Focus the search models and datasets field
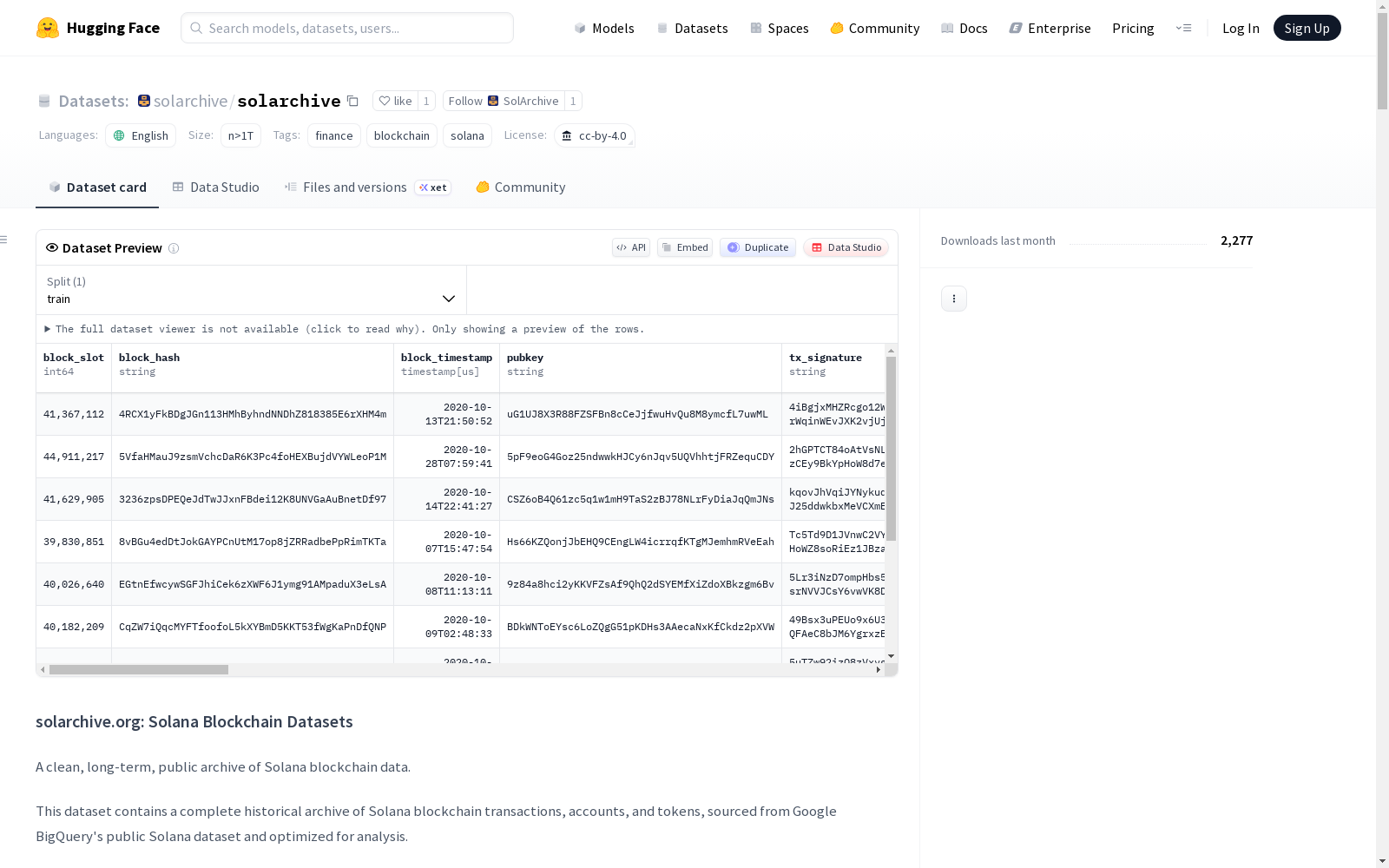1389x868 pixels. click(x=347, y=28)
